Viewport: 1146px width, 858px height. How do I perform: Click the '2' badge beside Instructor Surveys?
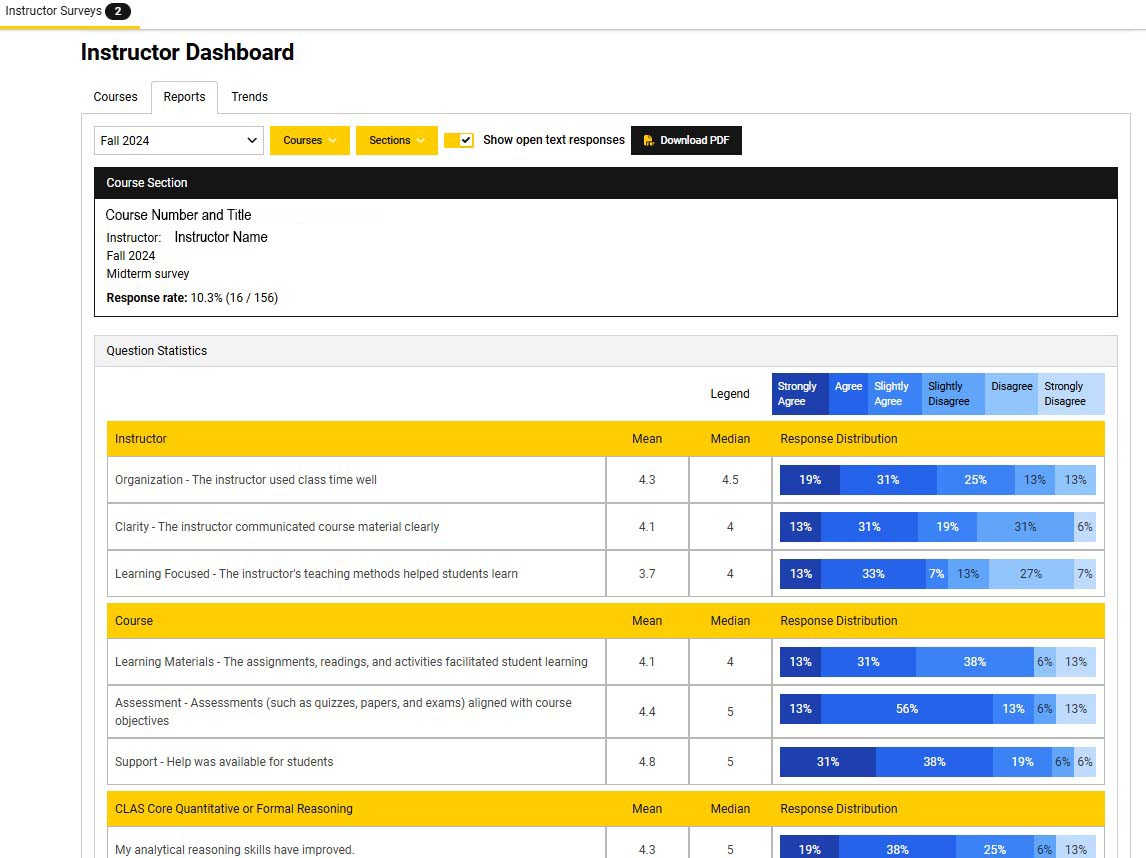pyautogui.click(x=118, y=11)
